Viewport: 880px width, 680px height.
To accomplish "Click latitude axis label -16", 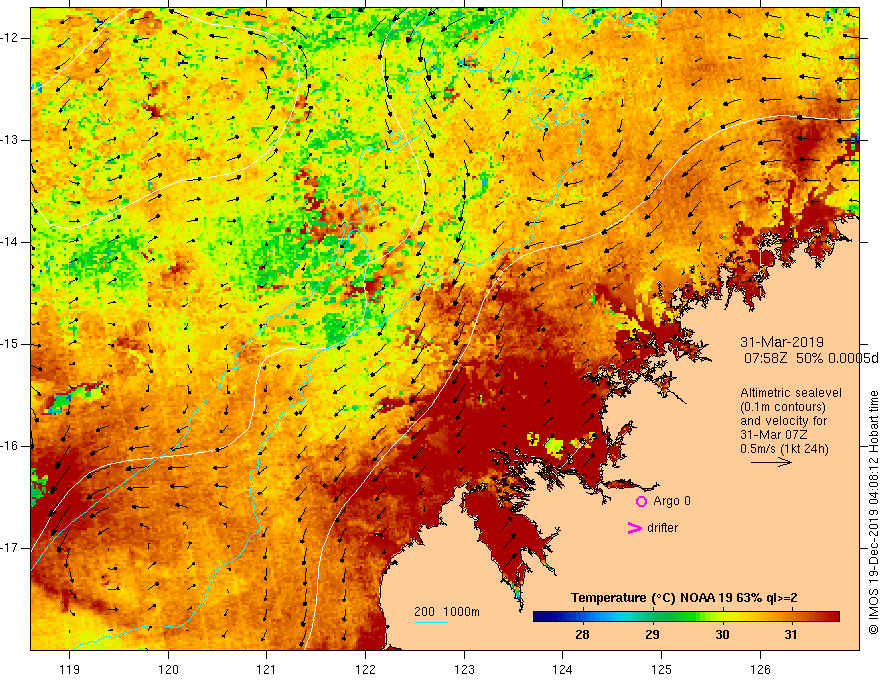I will [11, 446].
